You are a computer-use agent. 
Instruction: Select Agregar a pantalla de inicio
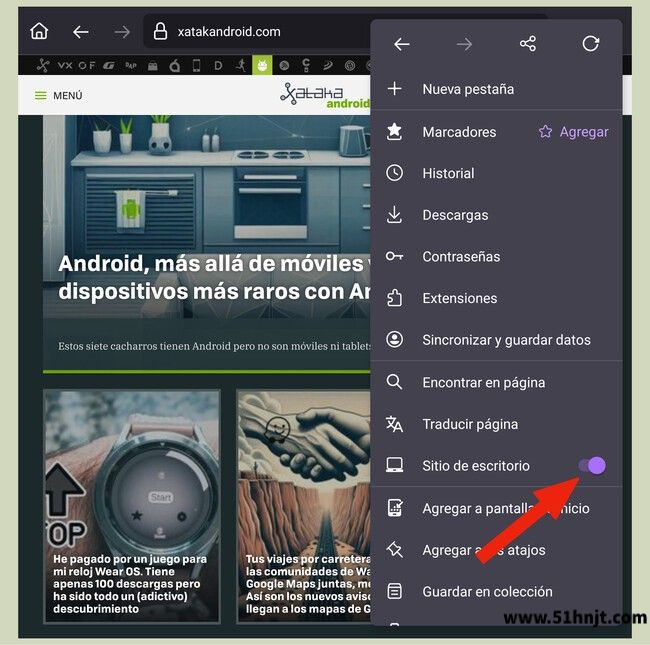pyautogui.click(x=496, y=508)
